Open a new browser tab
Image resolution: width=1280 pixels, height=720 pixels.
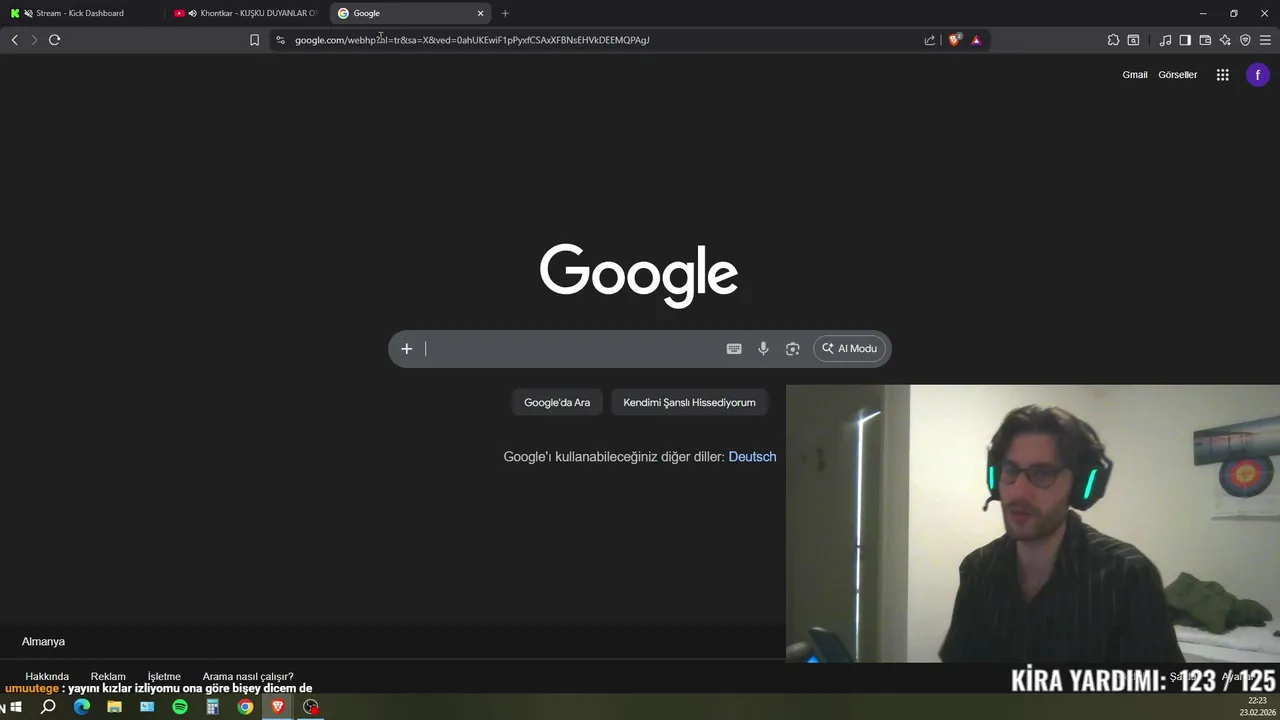click(x=505, y=13)
